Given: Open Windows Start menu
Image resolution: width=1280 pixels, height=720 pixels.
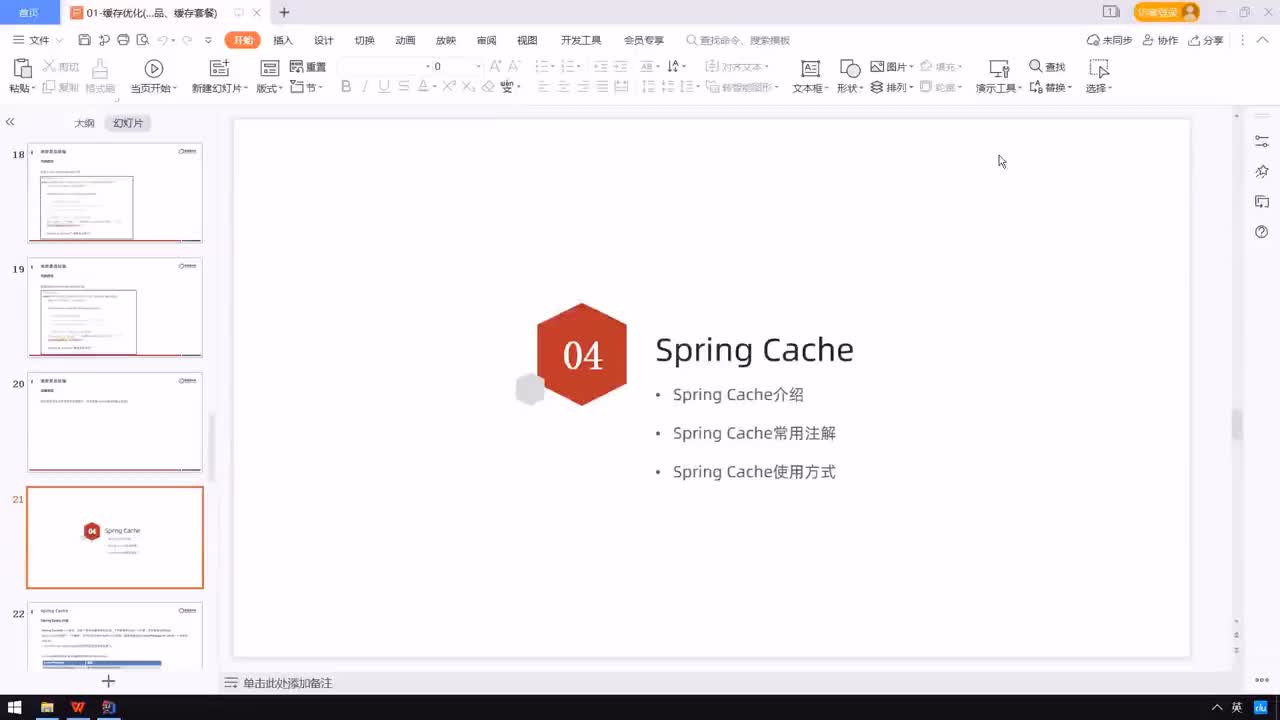Looking at the screenshot, I should 15,707.
